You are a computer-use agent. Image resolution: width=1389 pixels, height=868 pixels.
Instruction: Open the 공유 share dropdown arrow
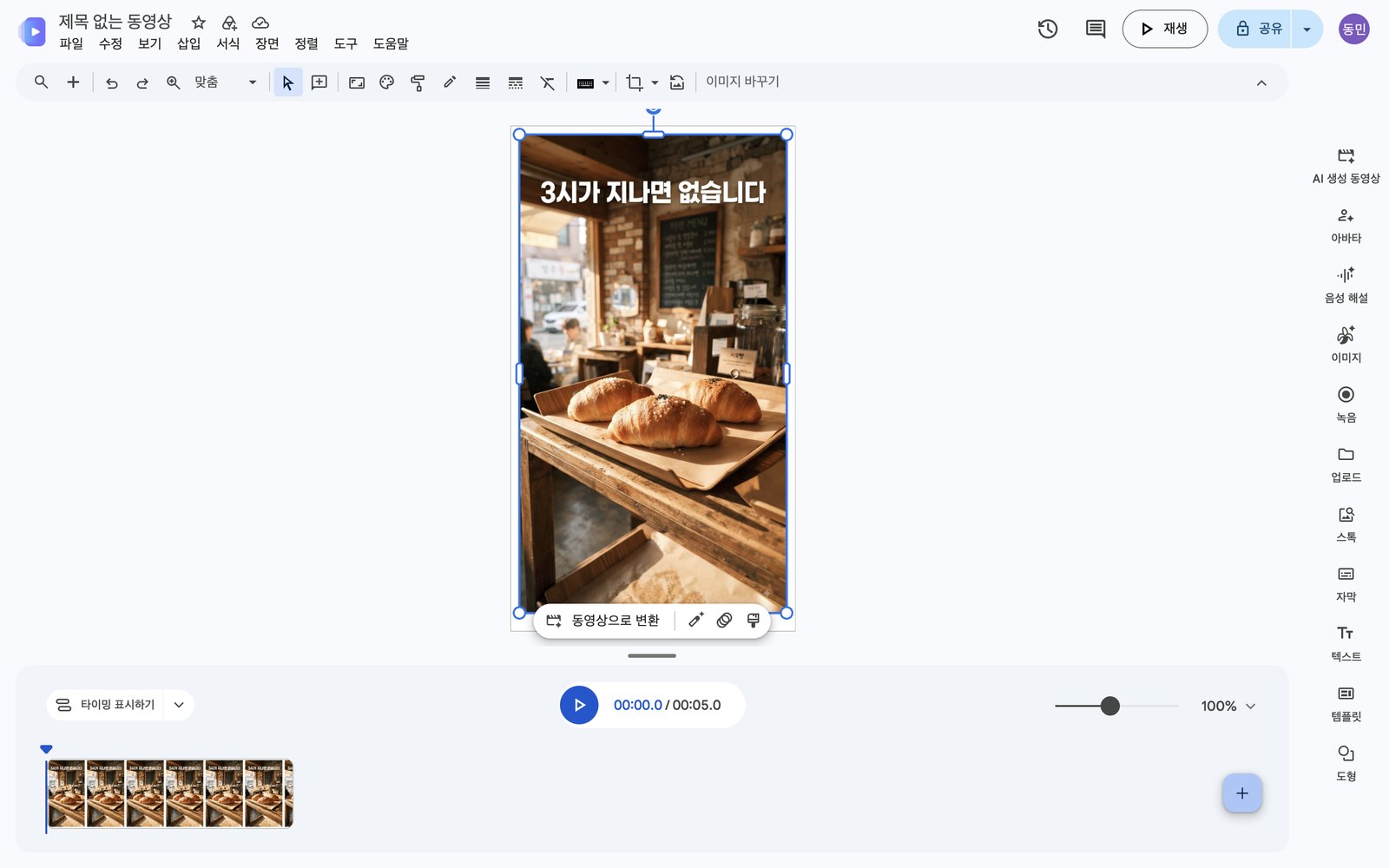point(1307,29)
